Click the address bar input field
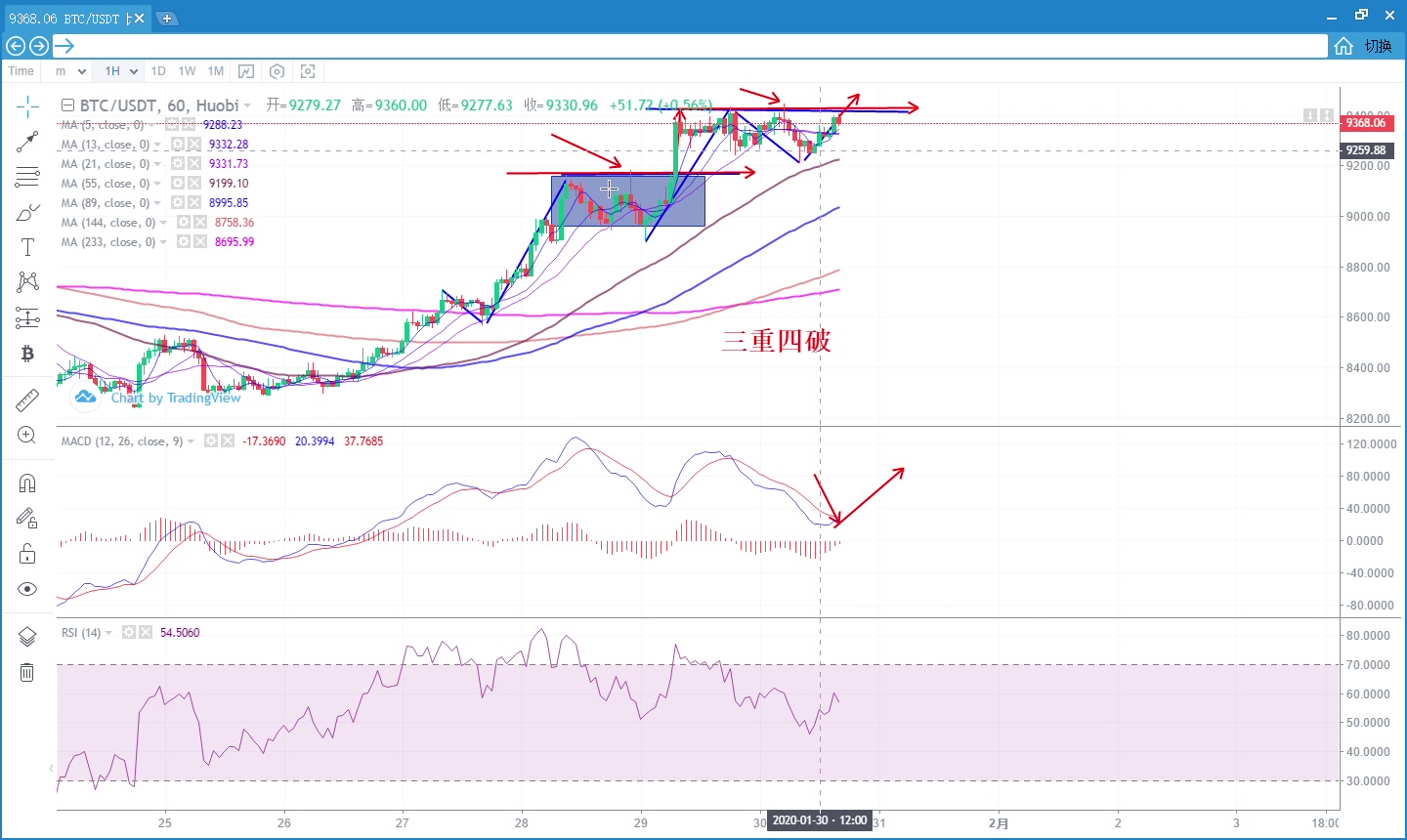 (690, 46)
